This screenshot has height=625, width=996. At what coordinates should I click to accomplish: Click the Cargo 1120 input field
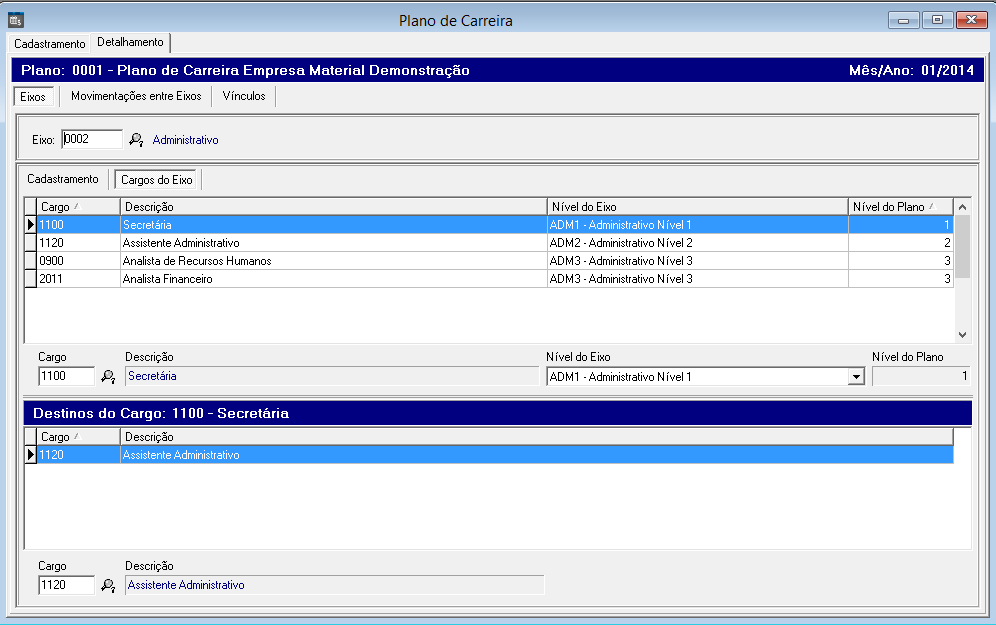(66, 585)
